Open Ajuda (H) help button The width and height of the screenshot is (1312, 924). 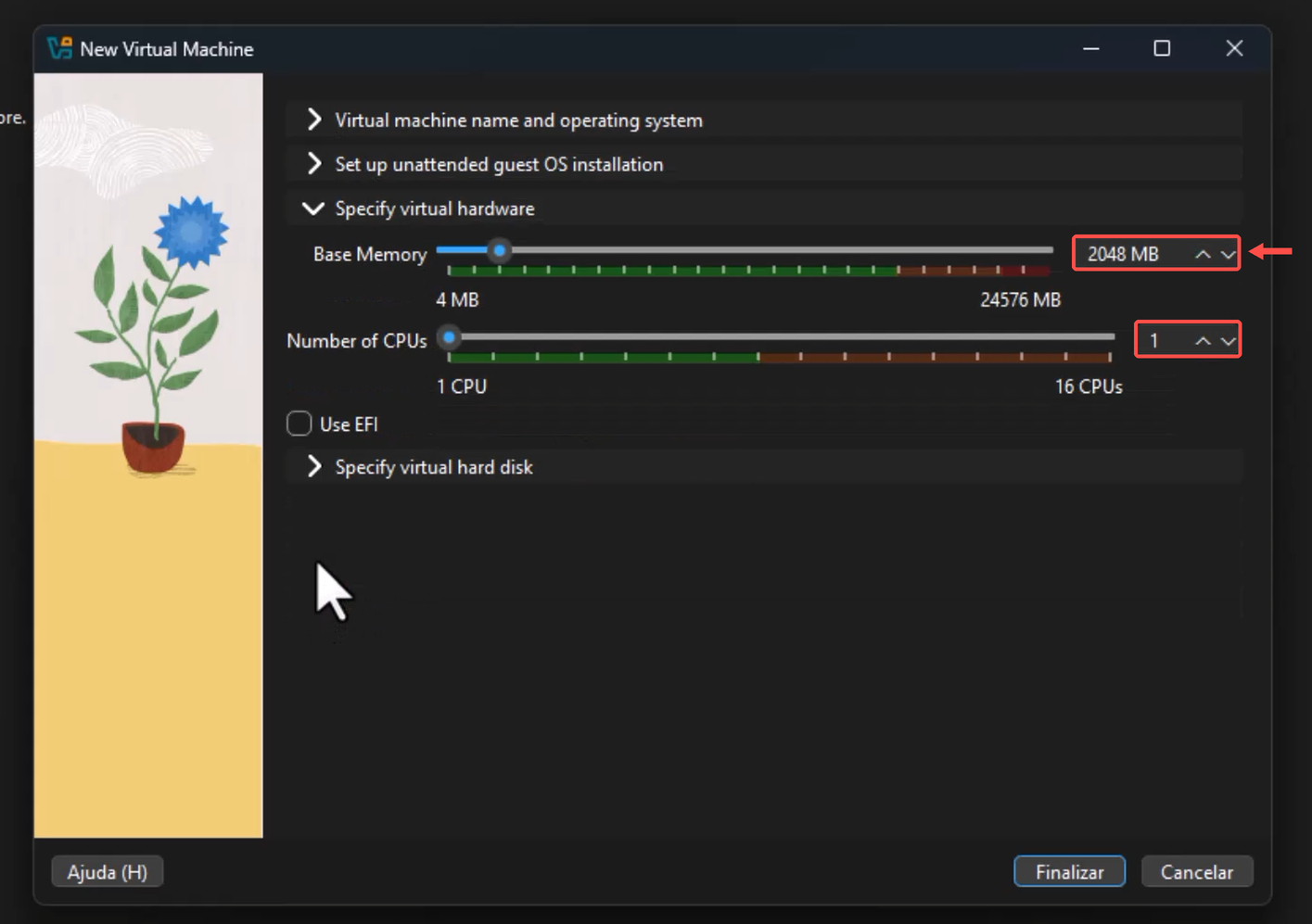coord(108,872)
